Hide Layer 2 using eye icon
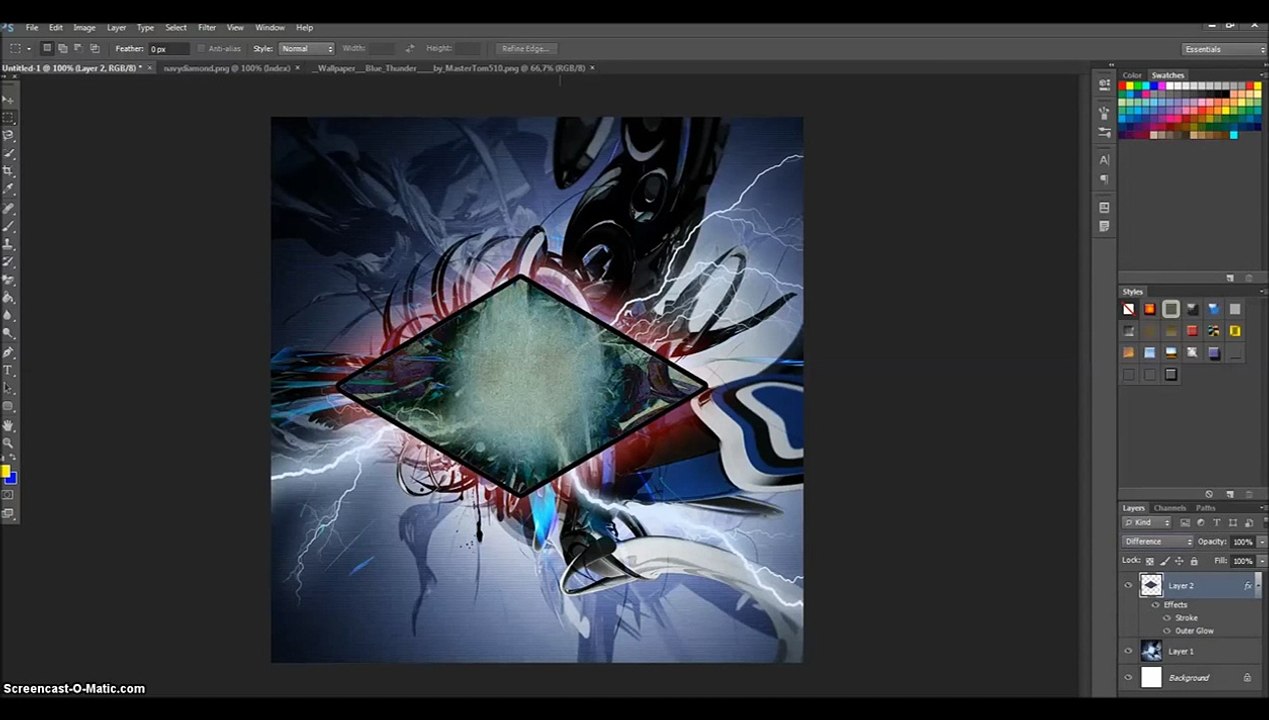 click(x=1129, y=586)
